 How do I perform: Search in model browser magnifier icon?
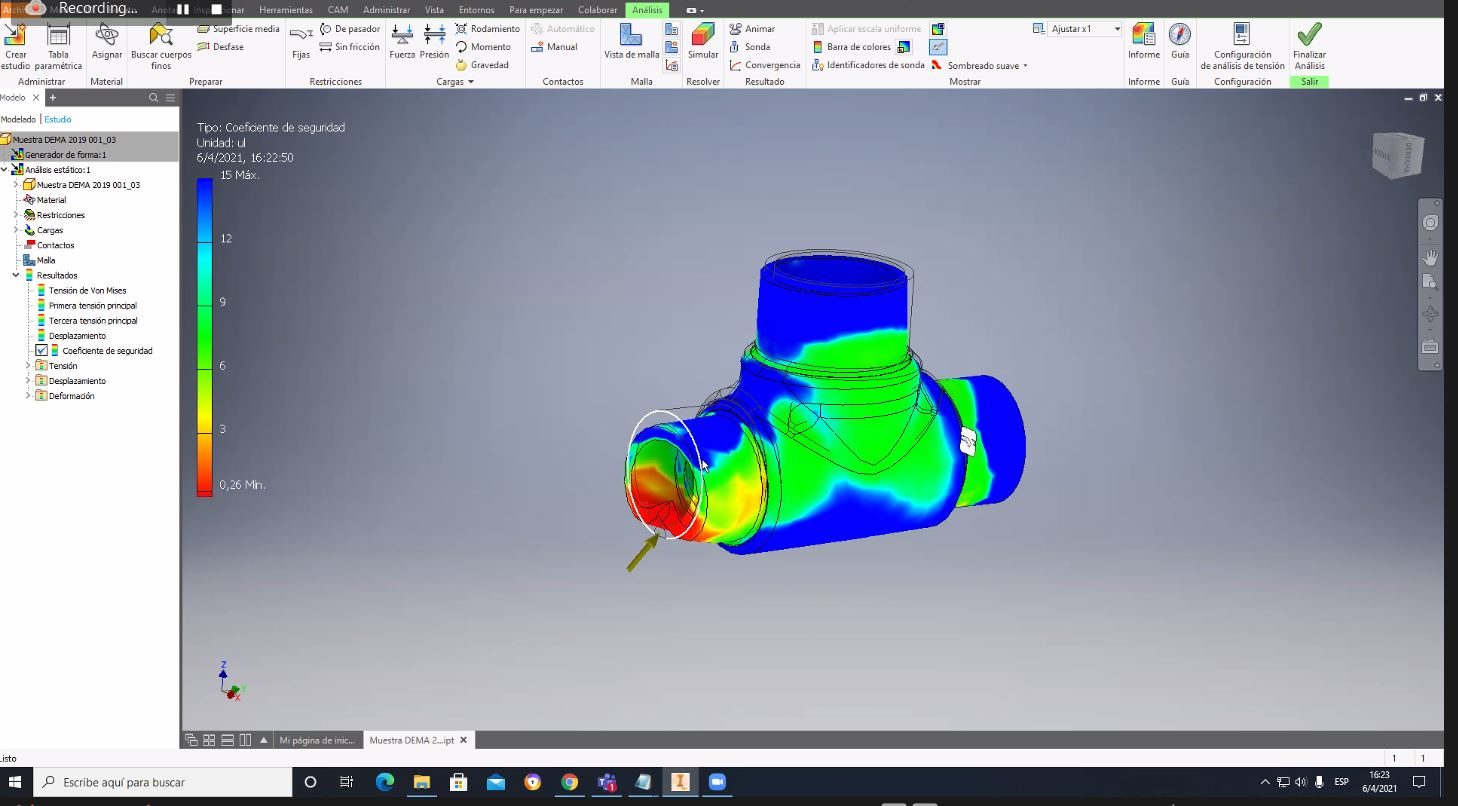[153, 98]
